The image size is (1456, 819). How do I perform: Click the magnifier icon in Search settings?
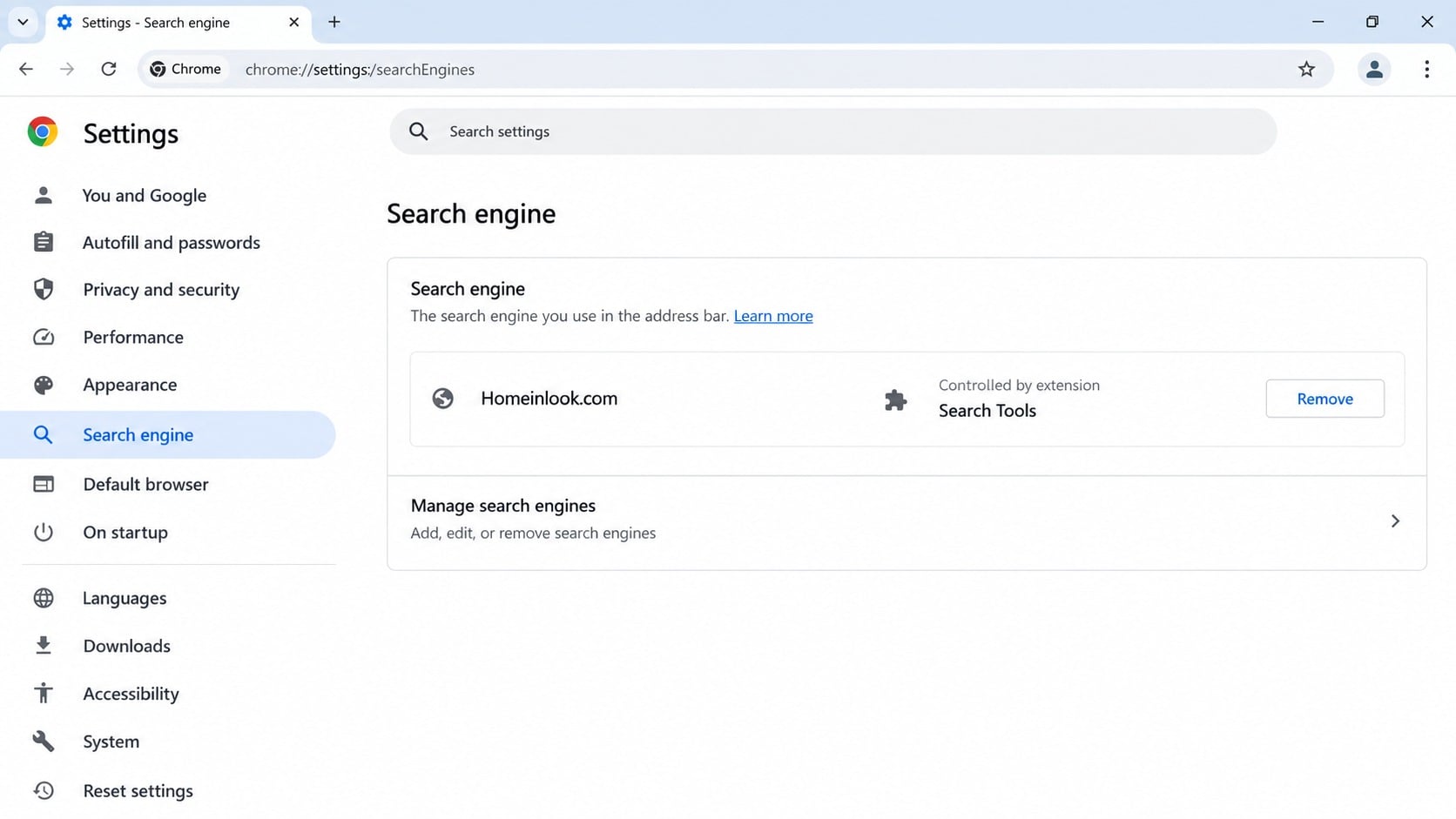tap(419, 131)
